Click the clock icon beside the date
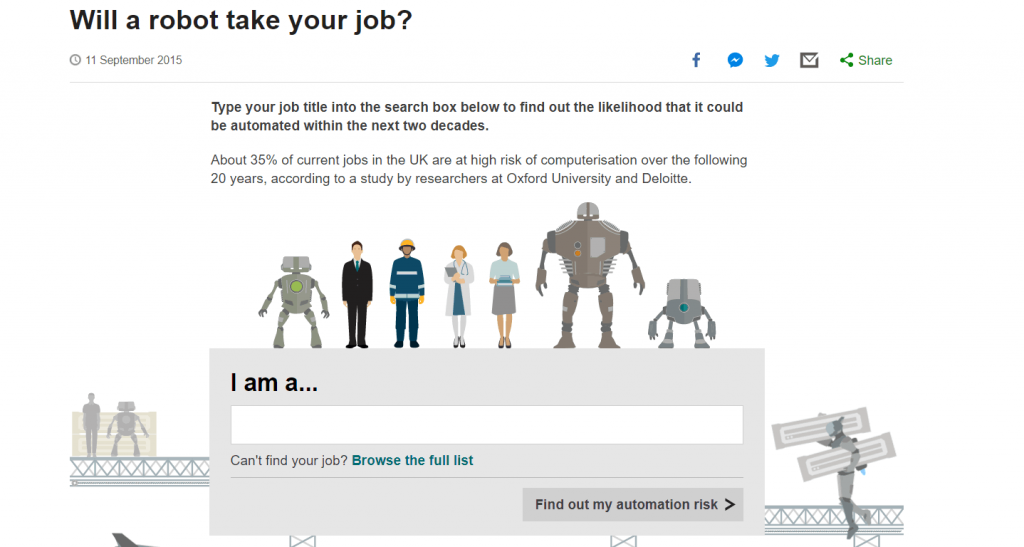Screen dimensions: 1024x547 click(x=76, y=60)
